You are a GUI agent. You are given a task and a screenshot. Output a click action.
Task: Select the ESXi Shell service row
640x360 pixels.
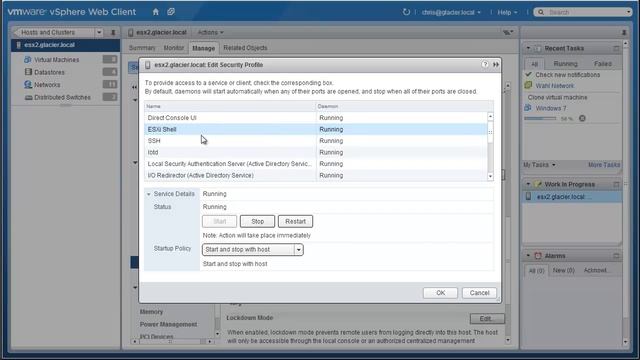coord(316,129)
